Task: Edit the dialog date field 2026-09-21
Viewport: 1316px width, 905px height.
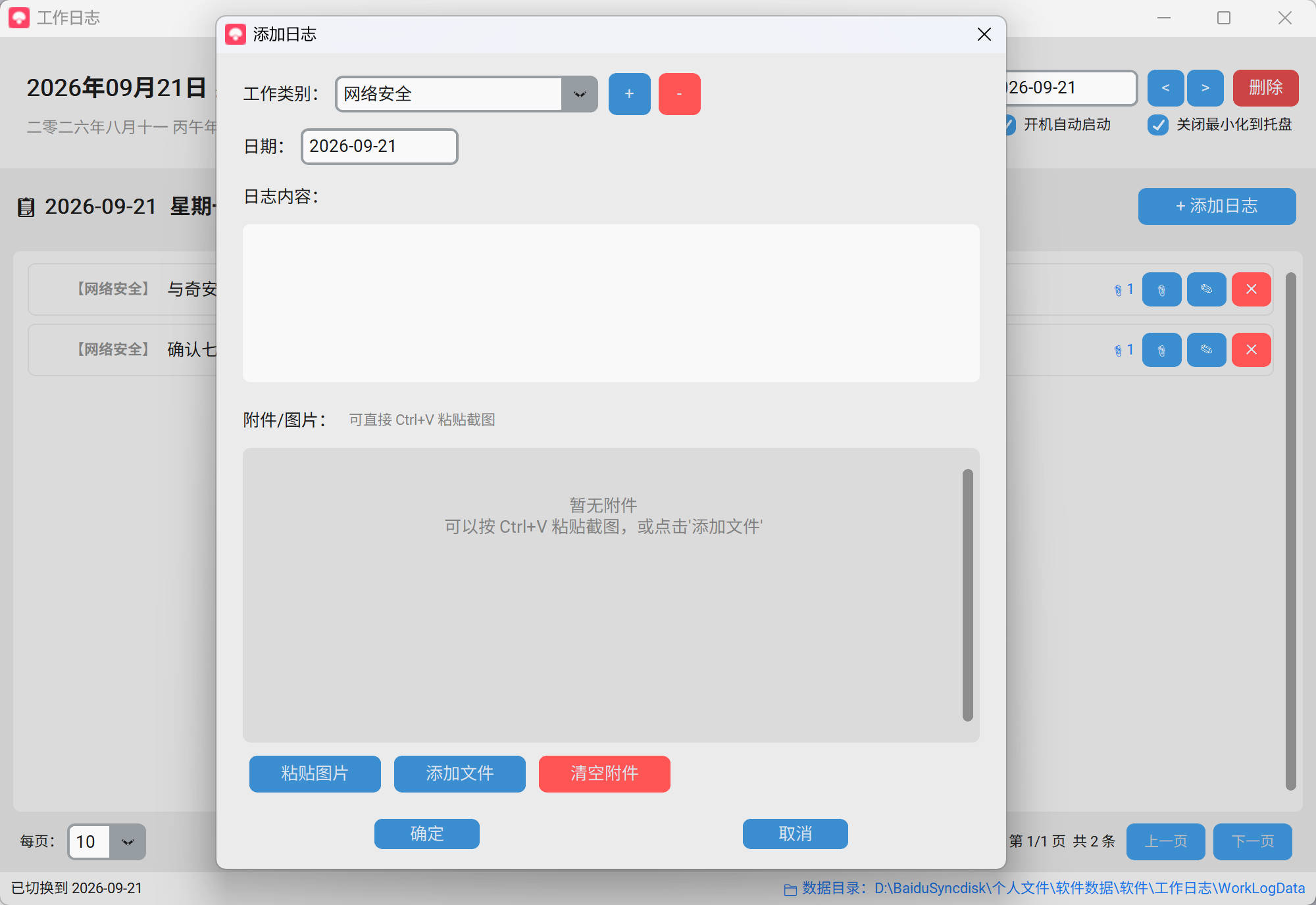Action: click(379, 146)
